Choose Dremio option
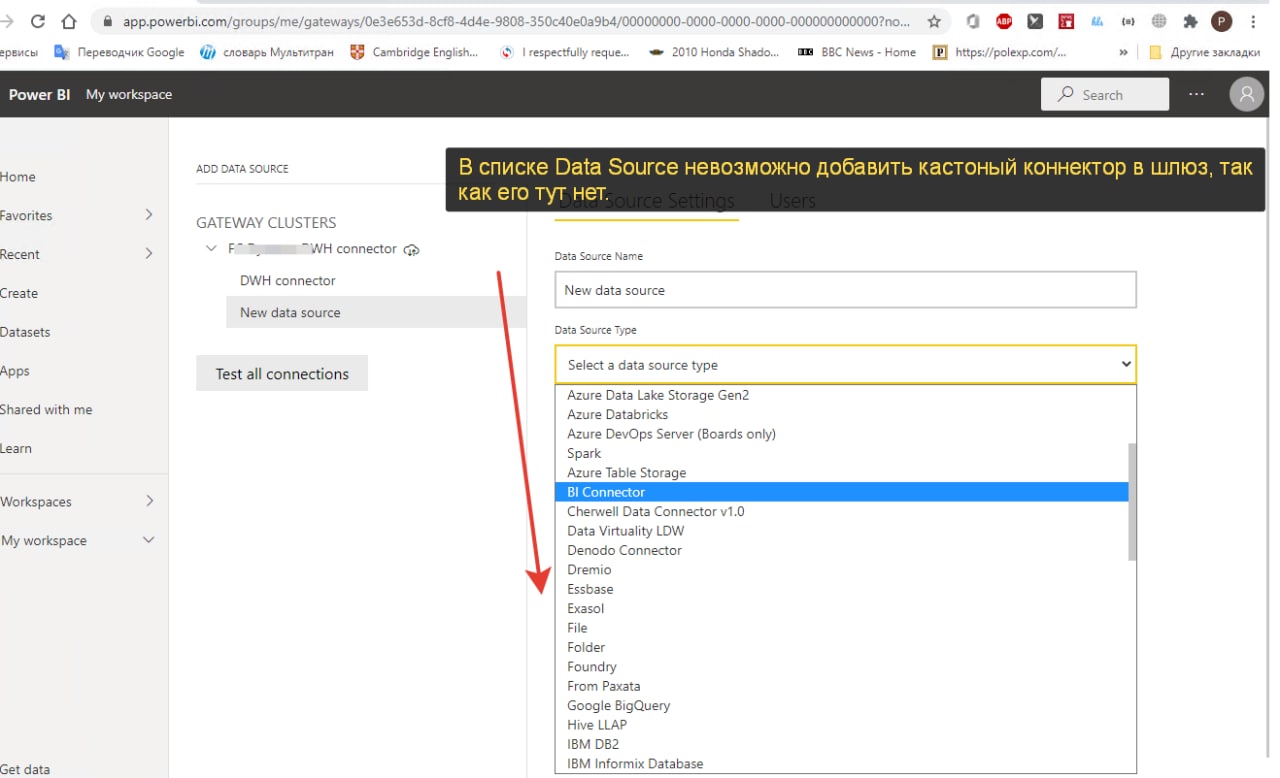The height and width of the screenshot is (778, 1280). [x=841, y=569]
